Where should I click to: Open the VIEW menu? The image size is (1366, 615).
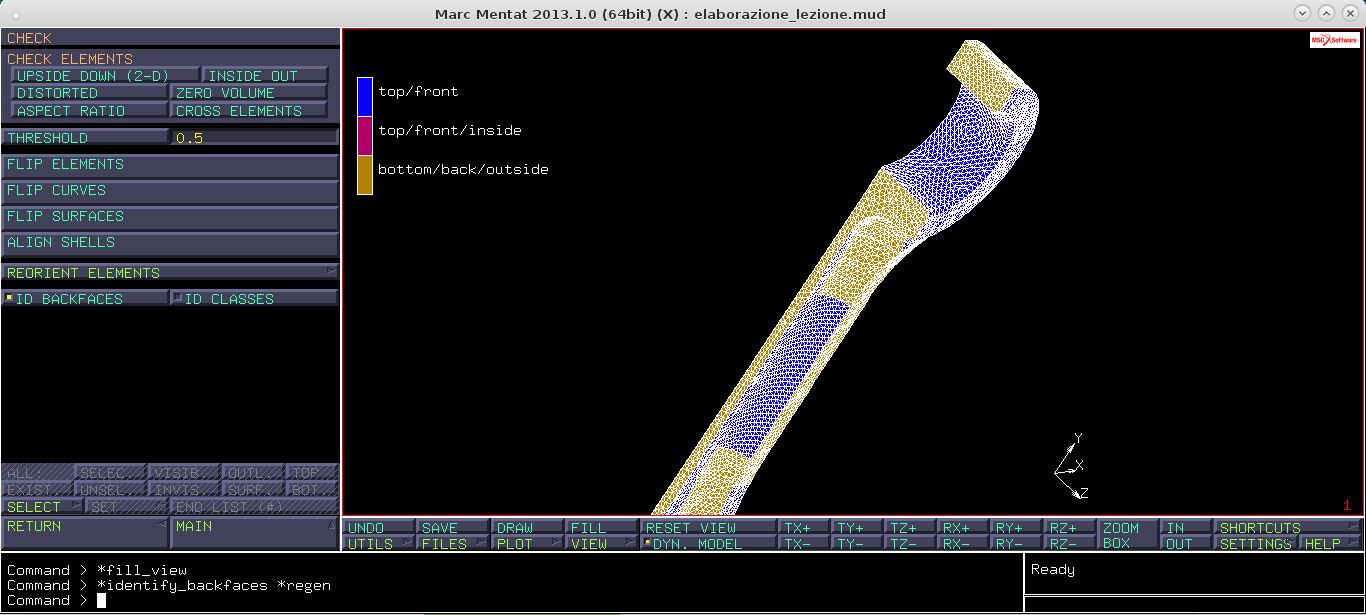(x=602, y=544)
